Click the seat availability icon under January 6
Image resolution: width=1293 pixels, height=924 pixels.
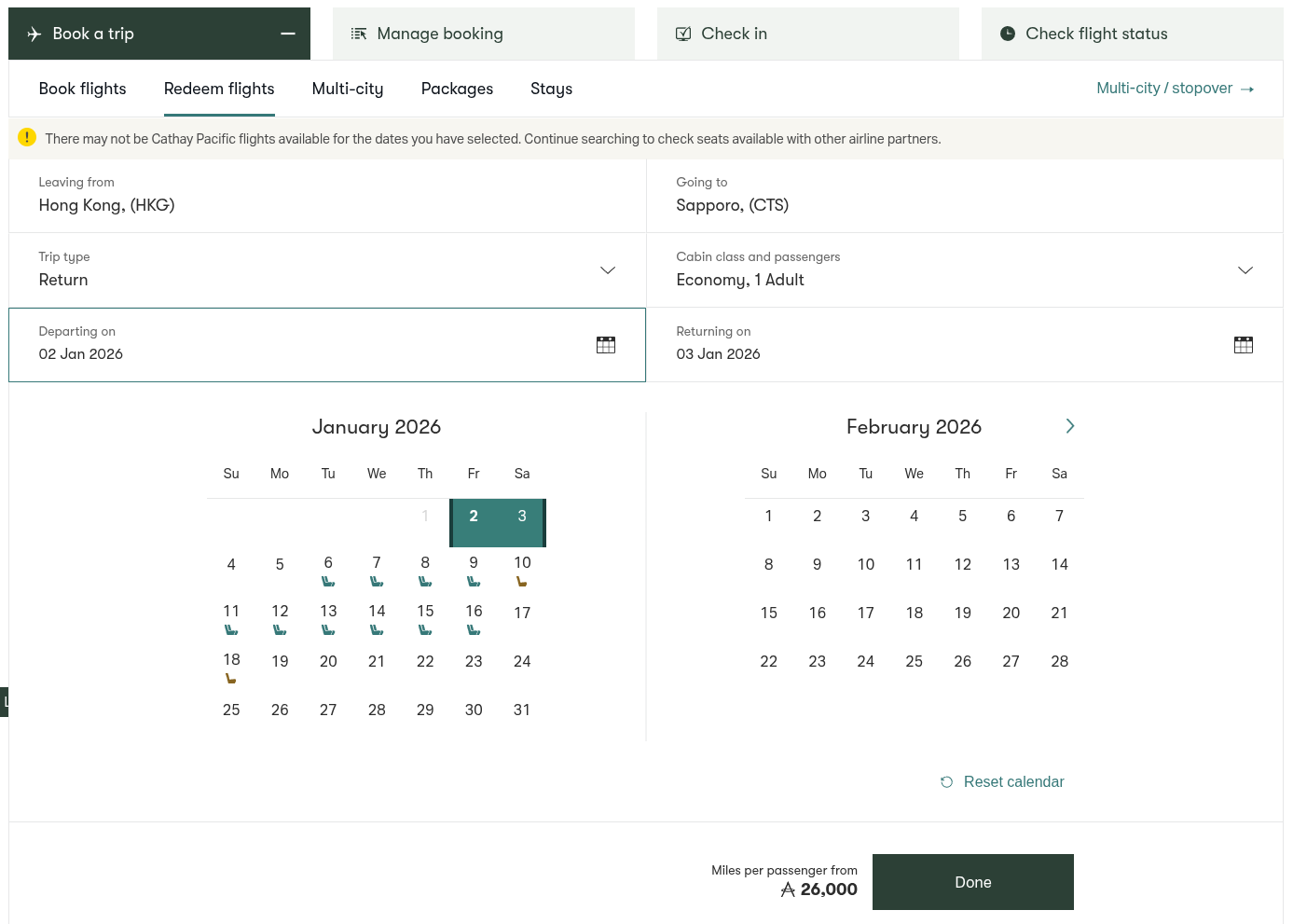coord(328,580)
